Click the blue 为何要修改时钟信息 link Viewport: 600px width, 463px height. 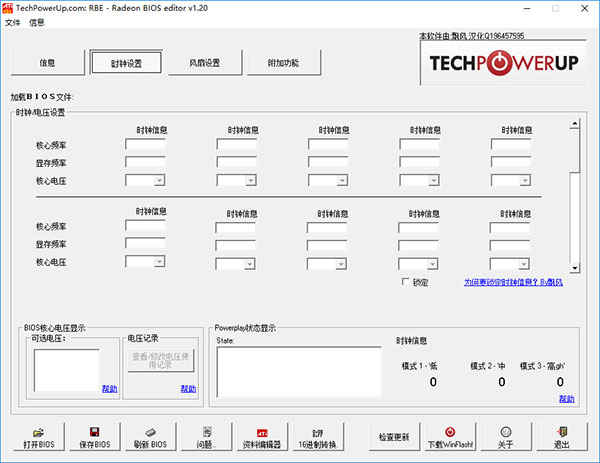tap(514, 282)
